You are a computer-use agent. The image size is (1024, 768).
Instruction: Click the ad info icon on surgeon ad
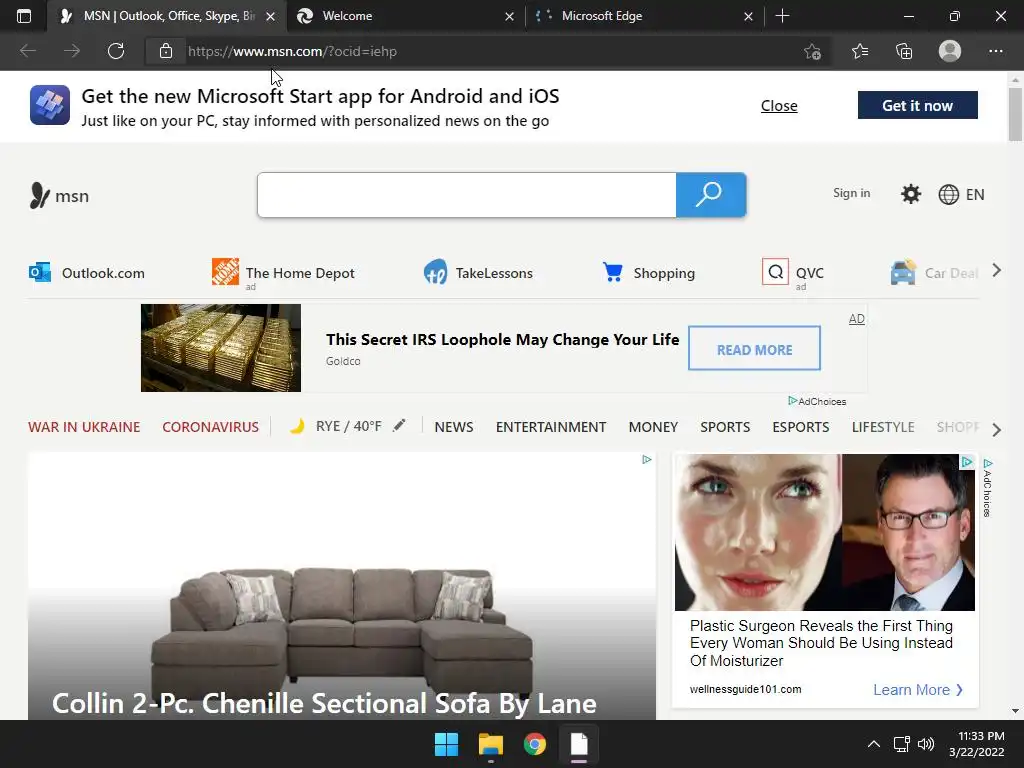coord(967,462)
